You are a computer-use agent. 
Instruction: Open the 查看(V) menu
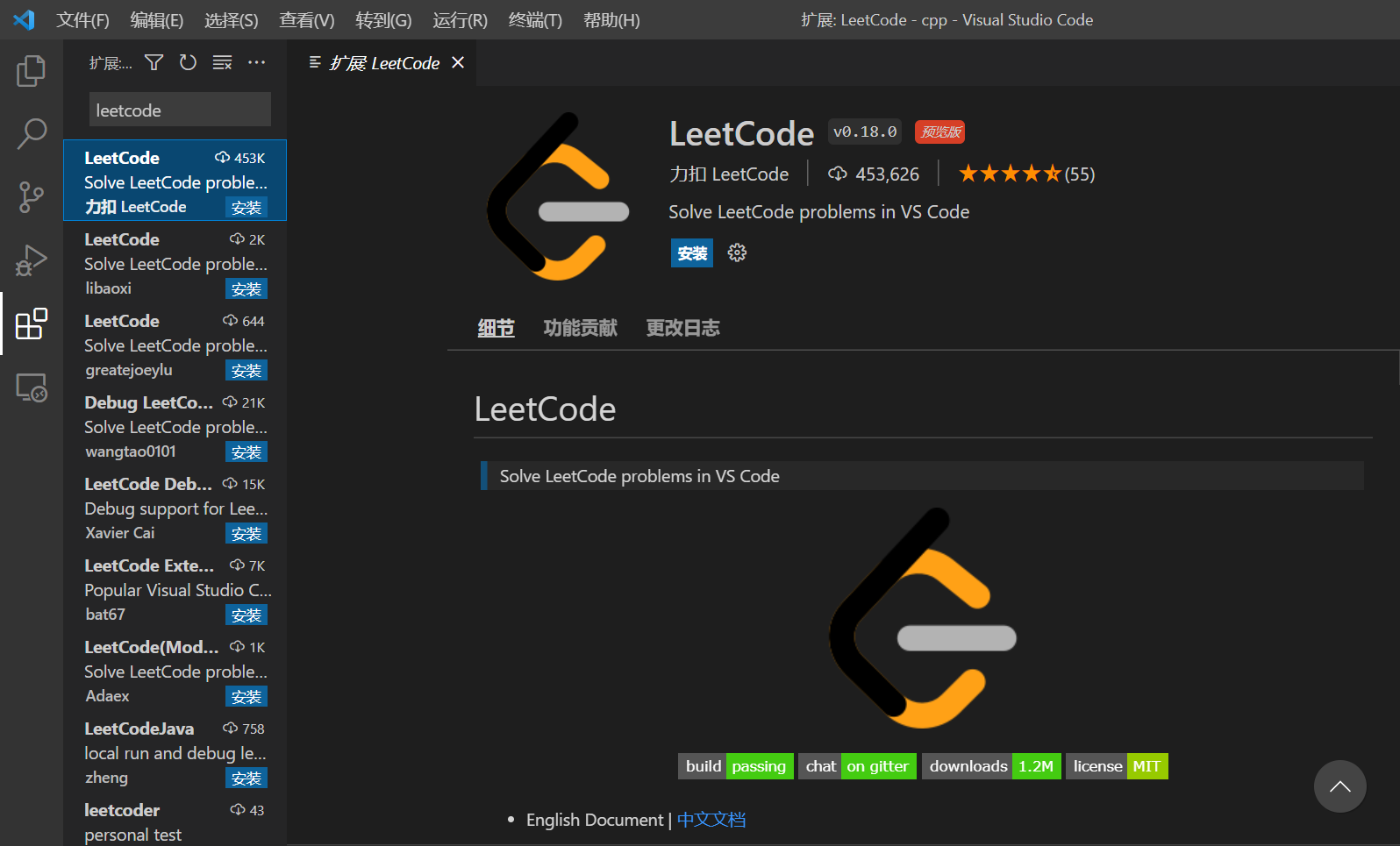pos(307,19)
